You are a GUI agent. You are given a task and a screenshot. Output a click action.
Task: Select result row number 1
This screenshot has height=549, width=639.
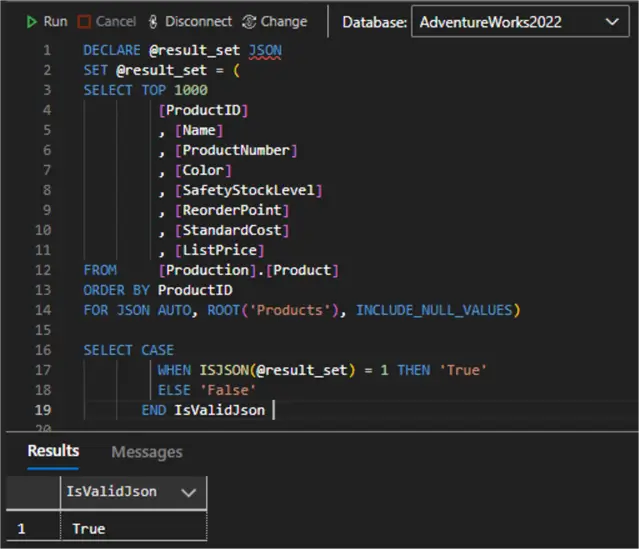tap(21, 529)
